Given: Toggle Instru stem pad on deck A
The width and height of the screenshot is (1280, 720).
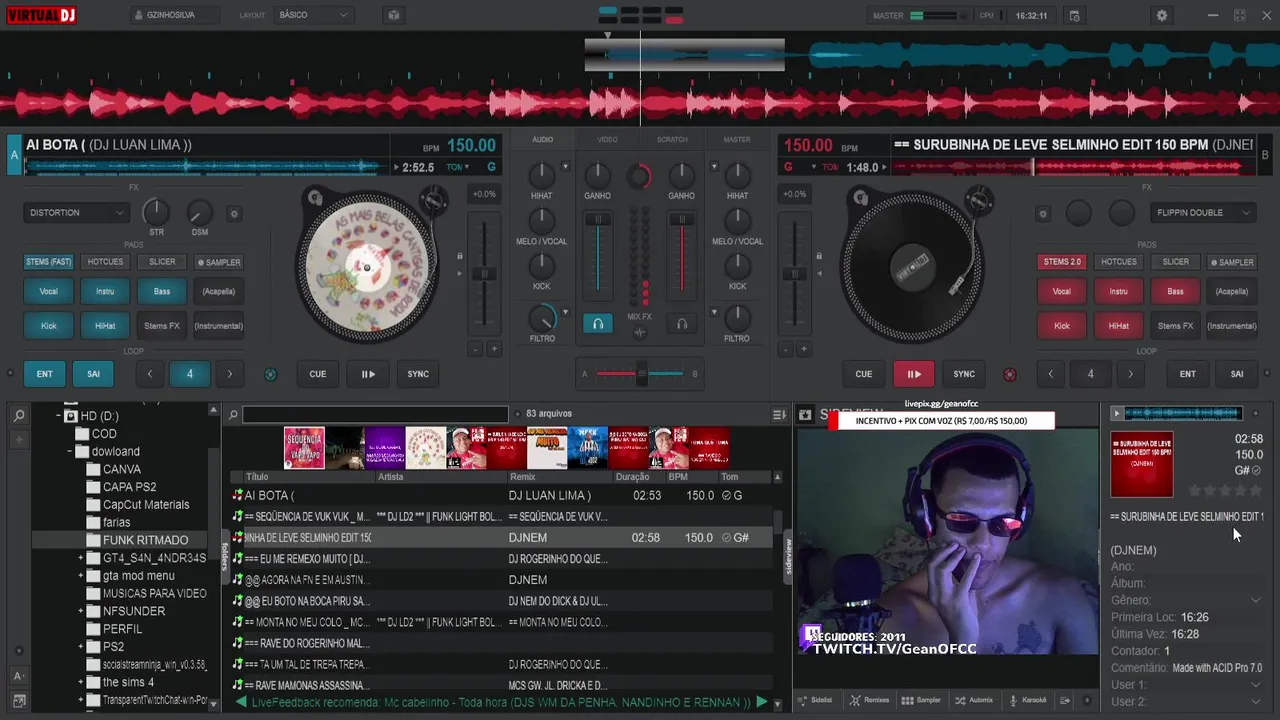Looking at the screenshot, I should pos(105,291).
